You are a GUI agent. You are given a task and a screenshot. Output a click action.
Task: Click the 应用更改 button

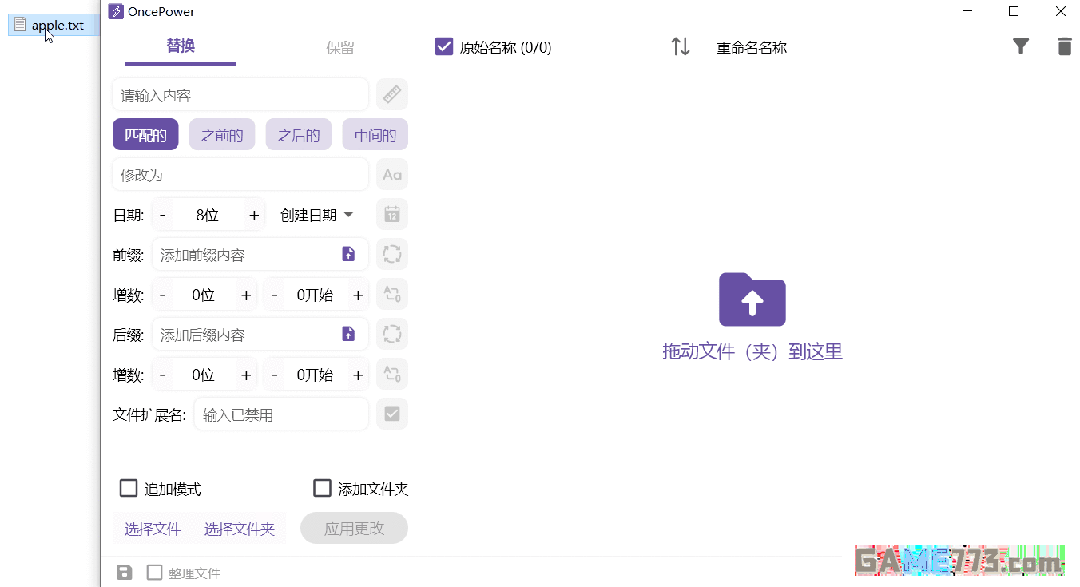click(x=354, y=528)
